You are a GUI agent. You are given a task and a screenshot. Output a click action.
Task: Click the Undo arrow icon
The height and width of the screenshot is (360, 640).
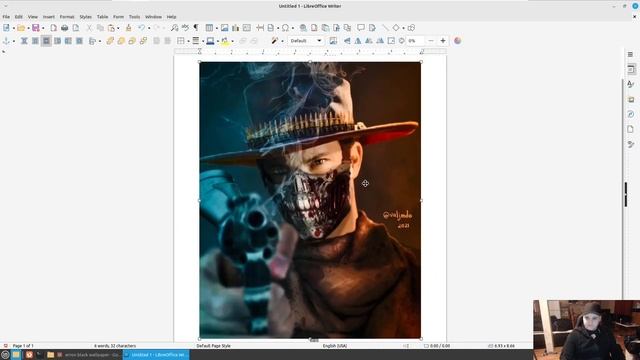142,28
